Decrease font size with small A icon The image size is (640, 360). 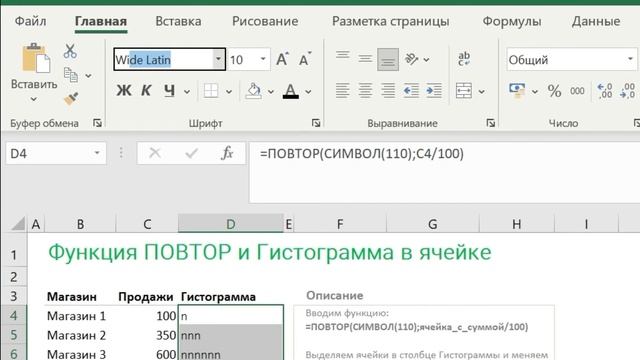tap(304, 60)
